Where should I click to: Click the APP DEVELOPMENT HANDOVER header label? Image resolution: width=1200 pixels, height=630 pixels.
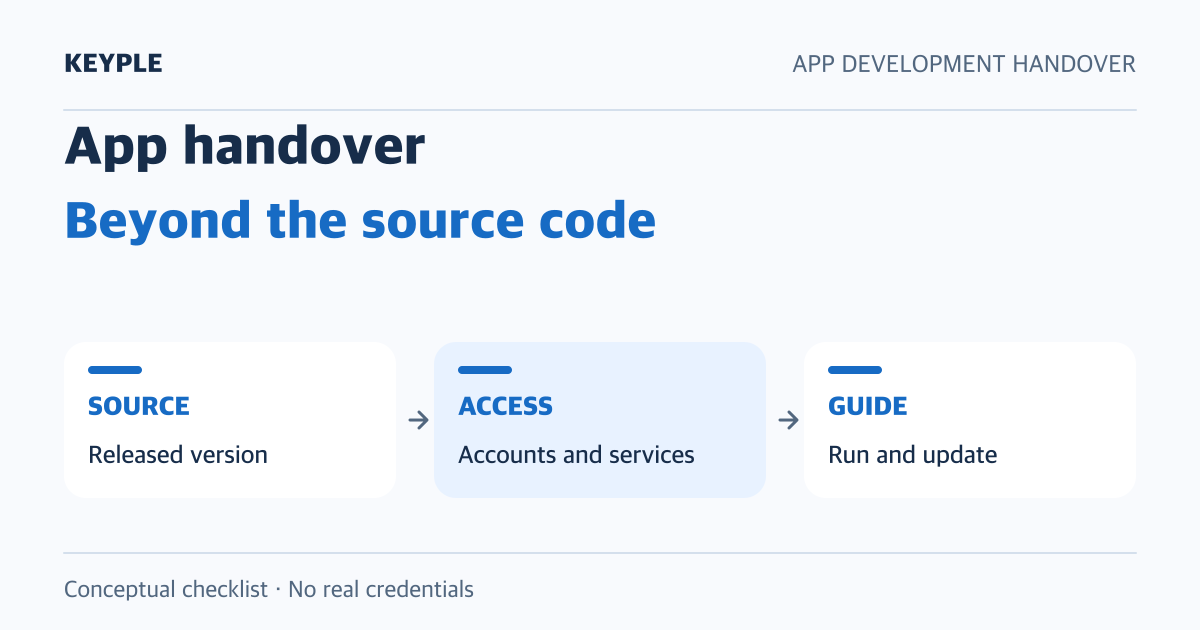coord(964,64)
